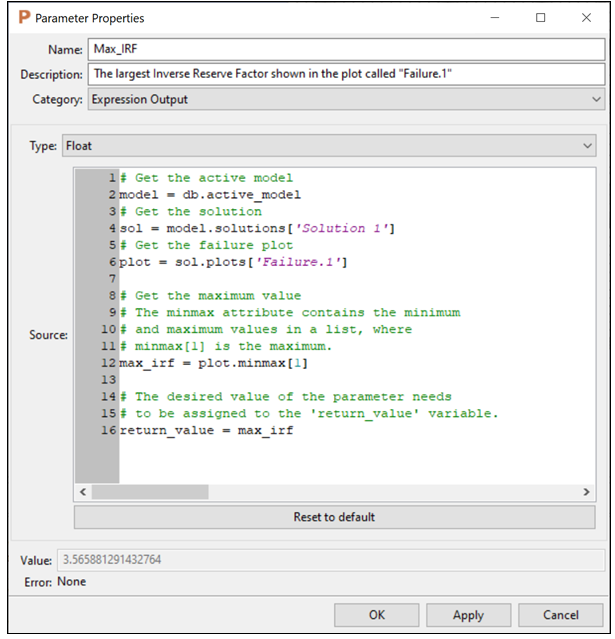Image resolution: width=615 pixels, height=639 pixels.
Task: Place cursor on line 'model = db.active_model'
Action: (210, 195)
